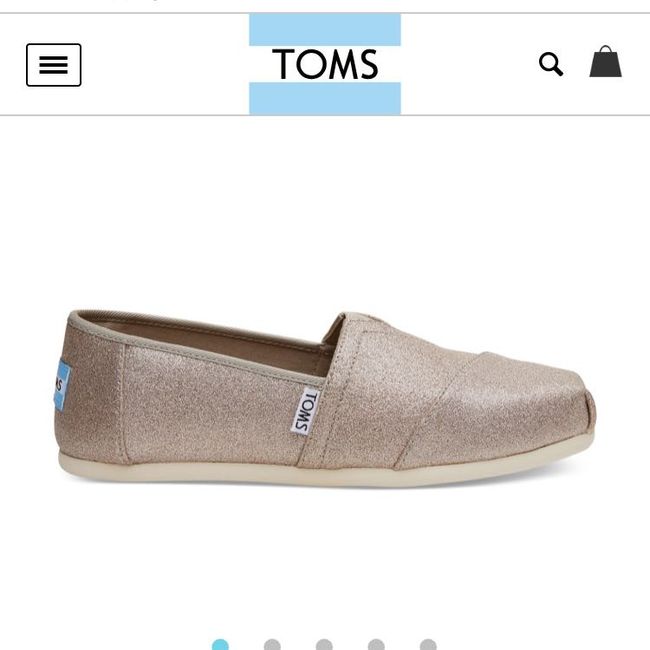The height and width of the screenshot is (650, 650).
Task: Tap the glitter slip-on shoe image
Action: [x=325, y=398]
